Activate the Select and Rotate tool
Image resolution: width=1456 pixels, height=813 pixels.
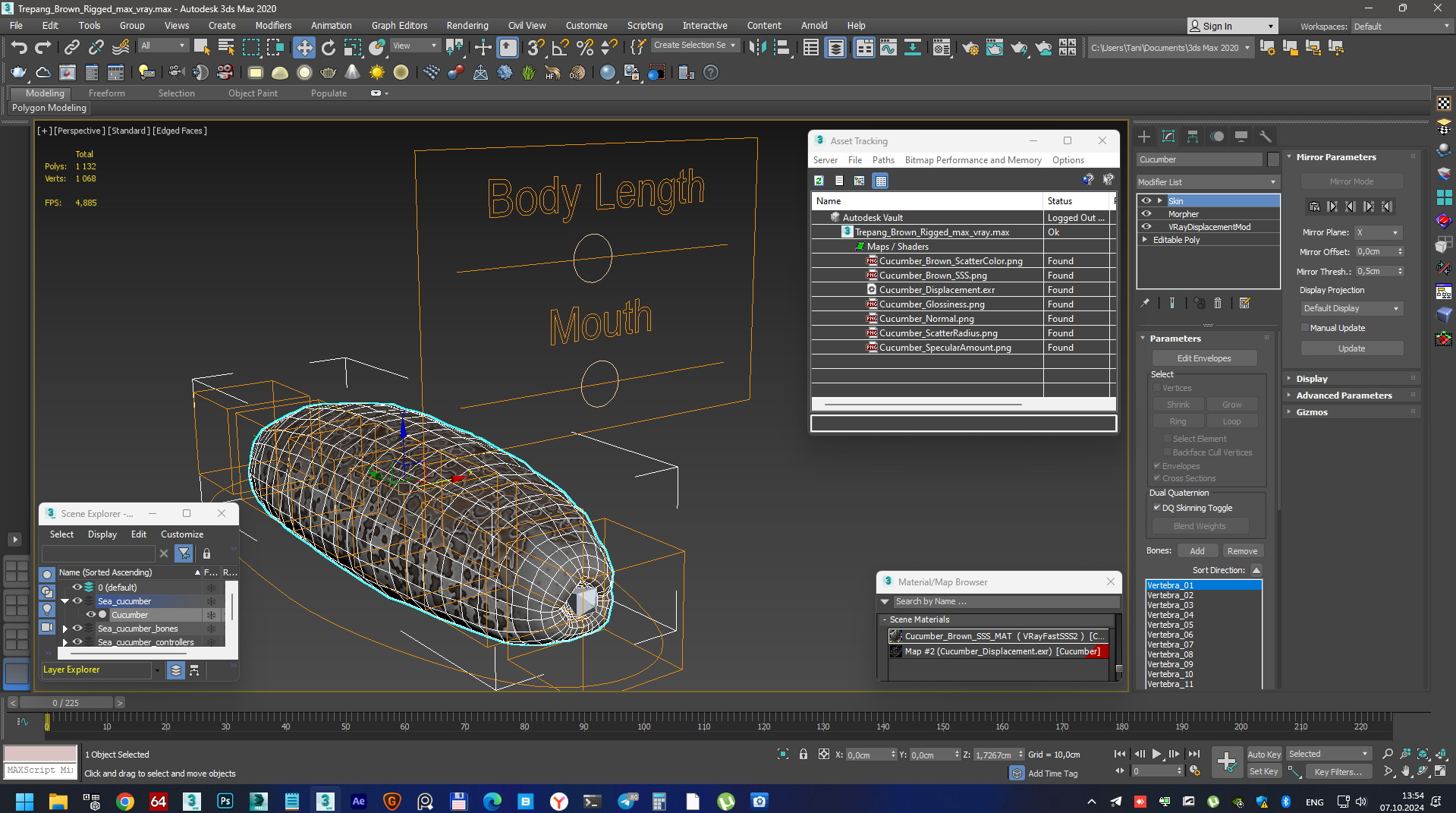328,48
